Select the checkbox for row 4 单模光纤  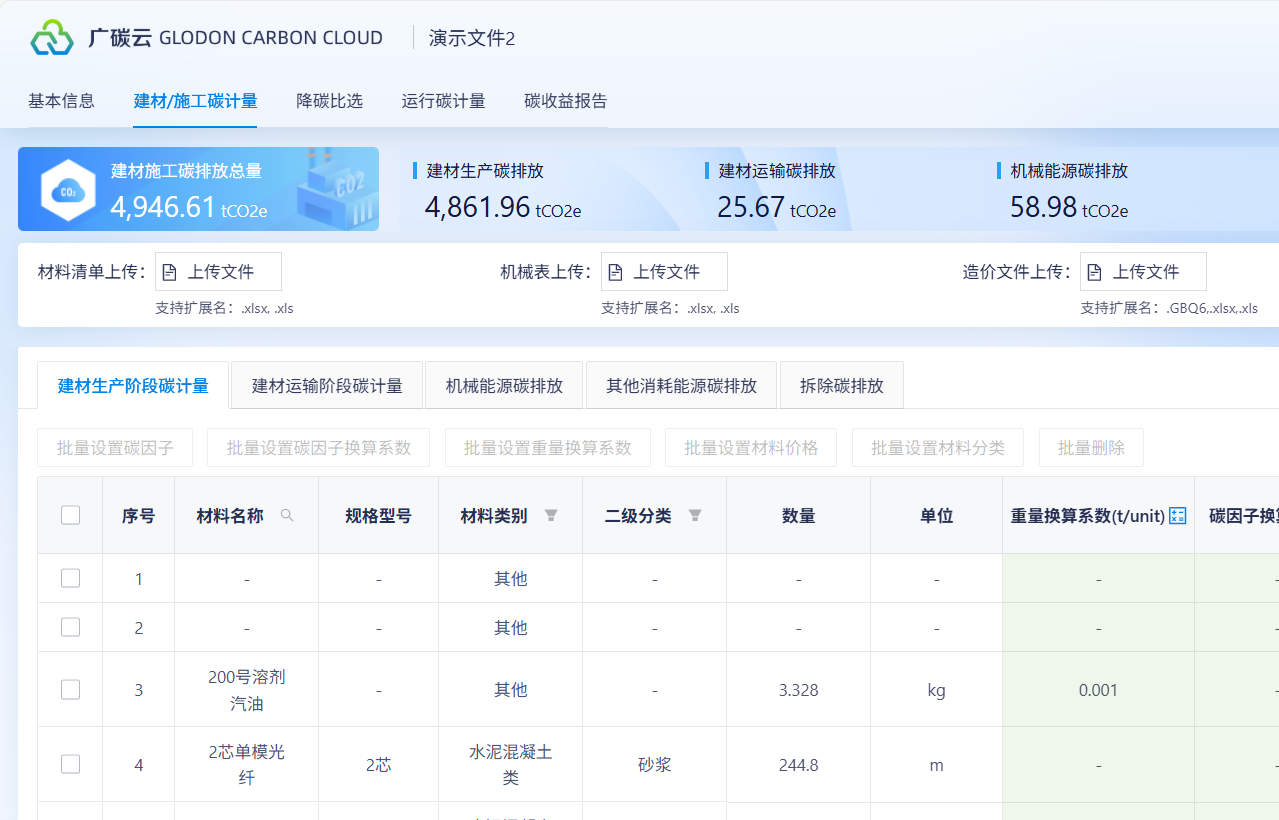coord(70,764)
